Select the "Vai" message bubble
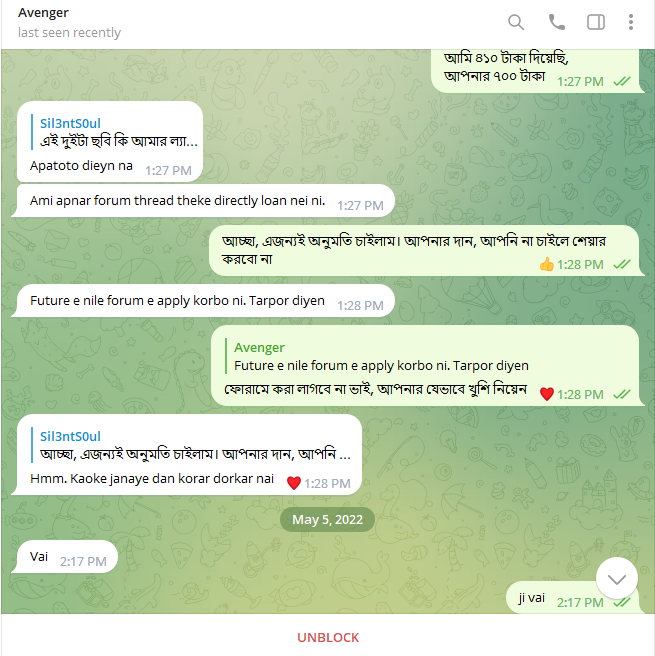The image size is (655, 656). pos(67,556)
